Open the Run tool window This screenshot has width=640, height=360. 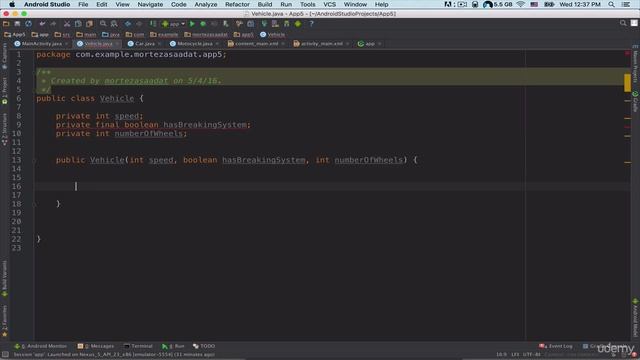pyautogui.click(x=173, y=346)
